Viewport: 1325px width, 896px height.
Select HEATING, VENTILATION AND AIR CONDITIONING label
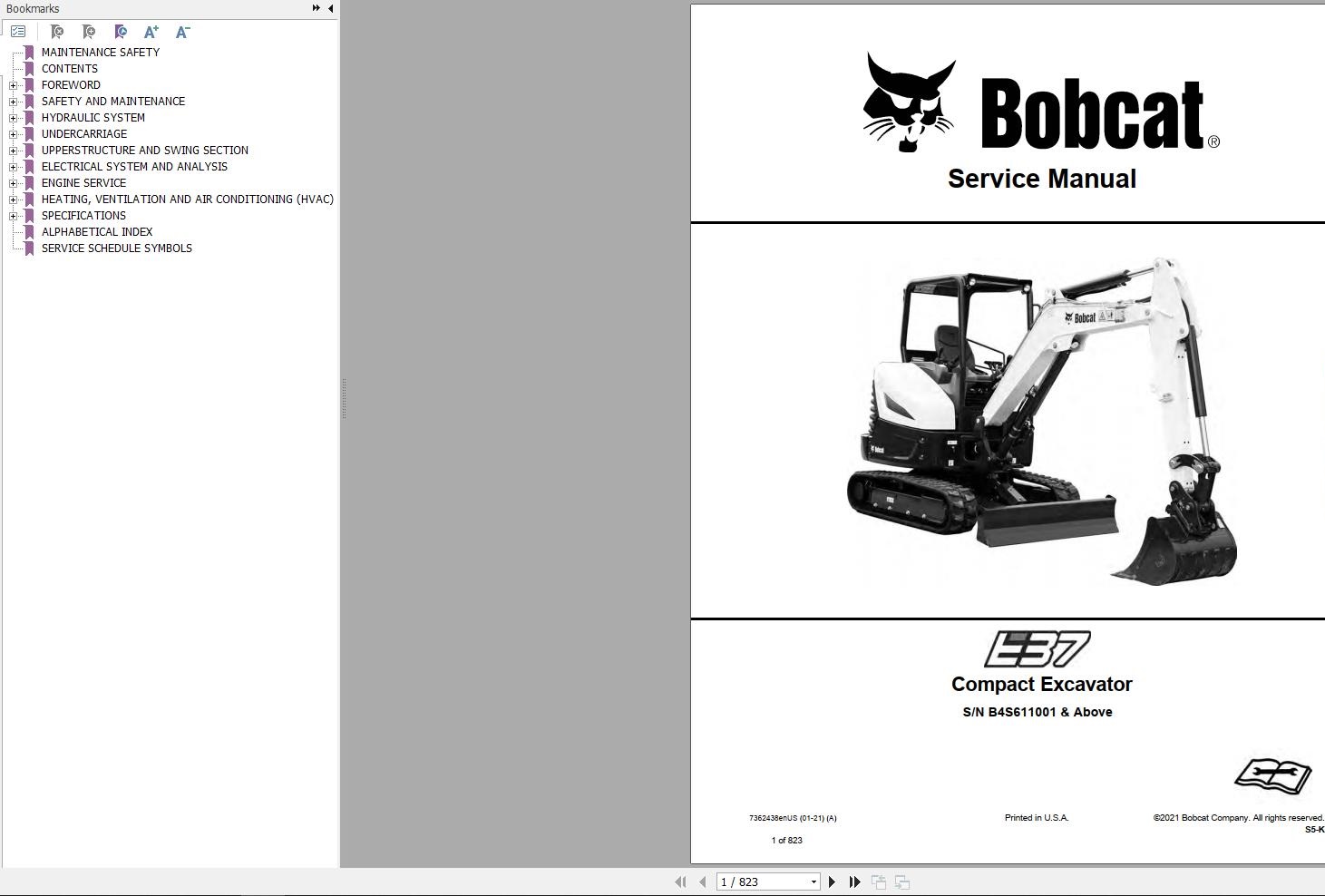pyautogui.click(x=187, y=200)
